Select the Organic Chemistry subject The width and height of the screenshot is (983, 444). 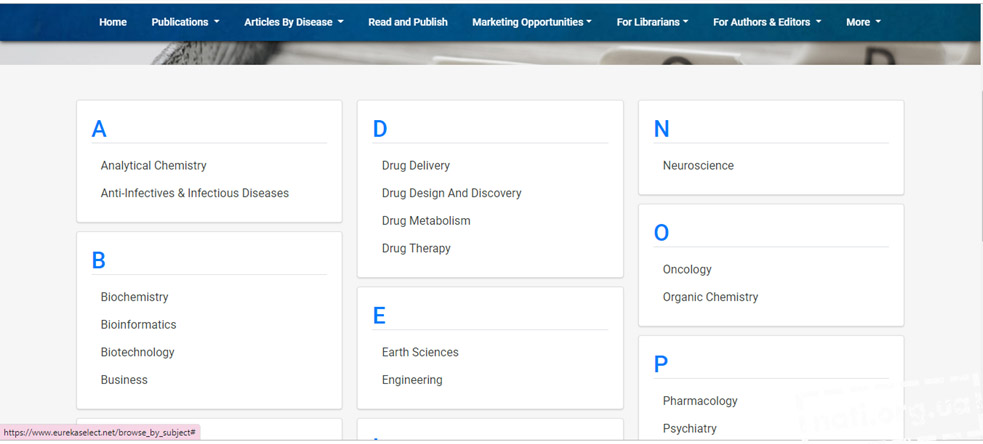pyautogui.click(x=710, y=297)
